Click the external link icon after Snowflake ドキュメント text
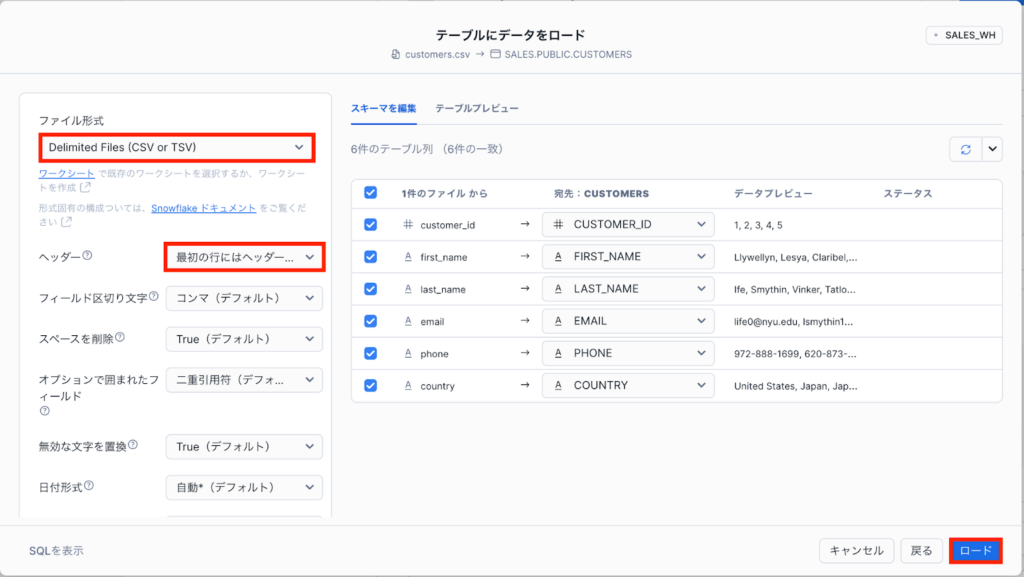This screenshot has height=577, width=1024. tap(65, 221)
